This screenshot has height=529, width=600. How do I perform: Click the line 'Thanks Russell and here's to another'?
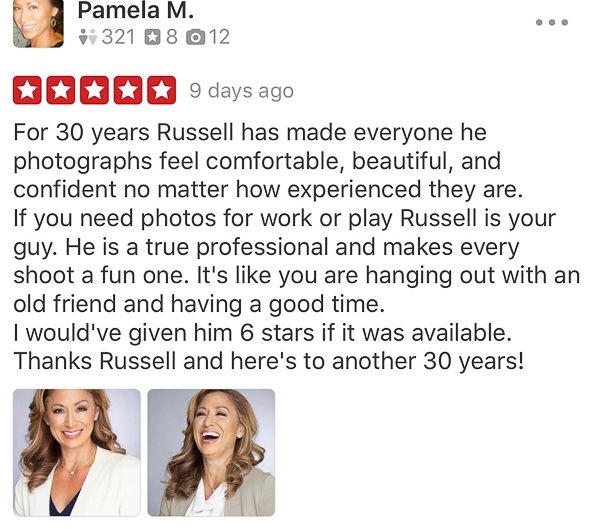pyautogui.click(x=268, y=361)
